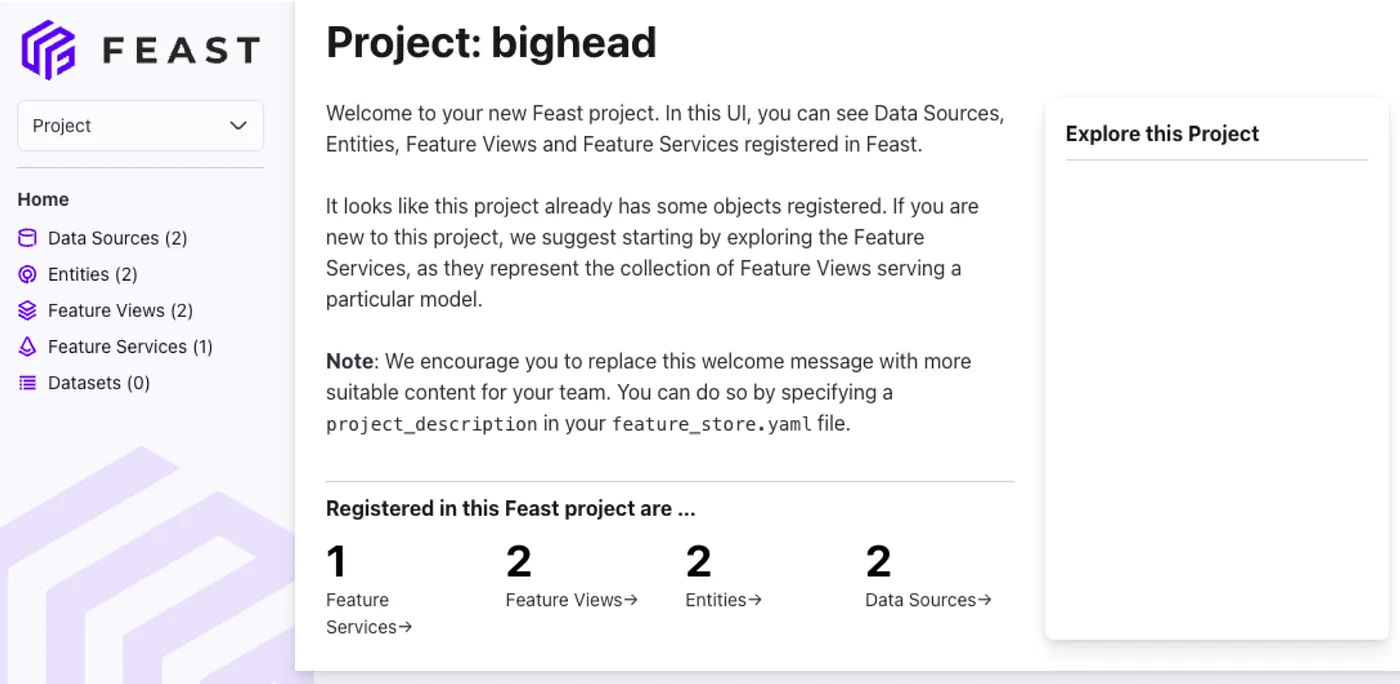Click the Feast logo icon
Screen dimensions: 1400x684
(49, 50)
